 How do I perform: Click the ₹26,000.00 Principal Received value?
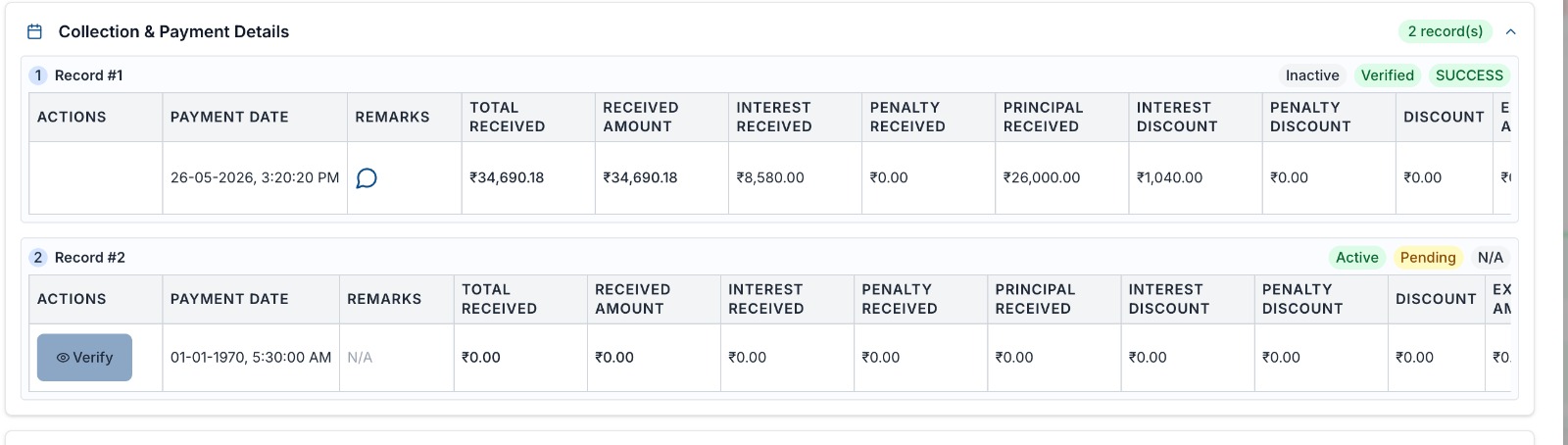1042,177
